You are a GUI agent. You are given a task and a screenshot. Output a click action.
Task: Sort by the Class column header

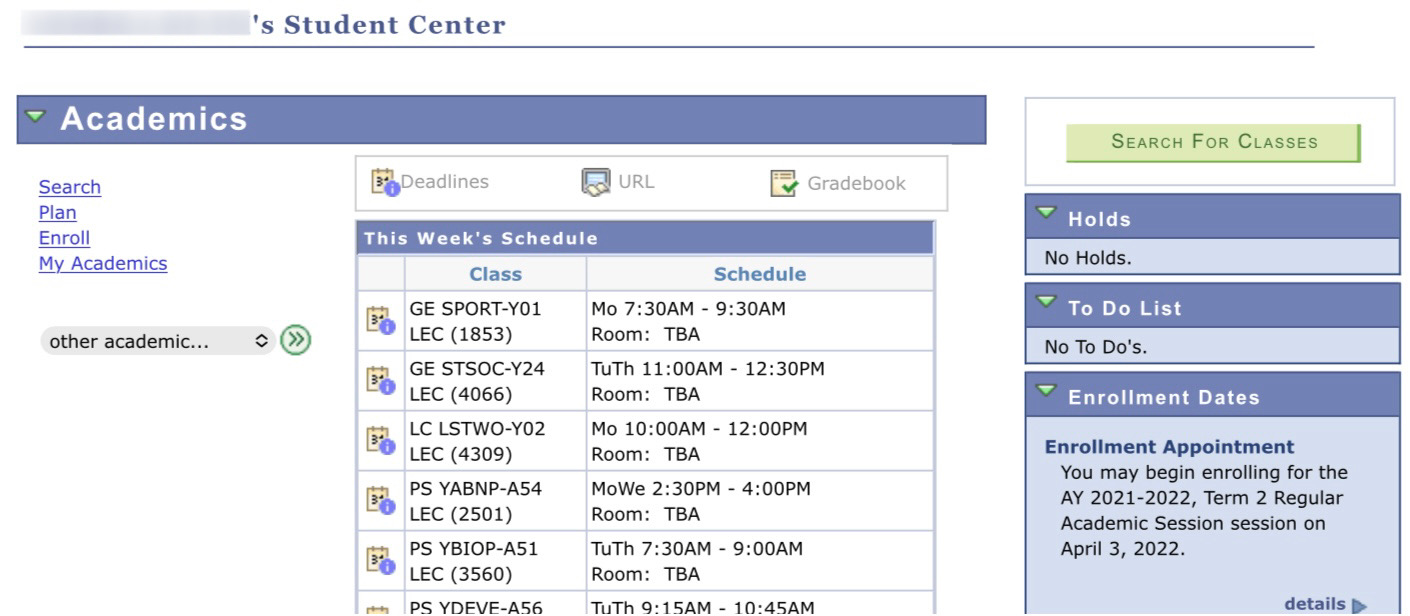[x=496, y=274]
